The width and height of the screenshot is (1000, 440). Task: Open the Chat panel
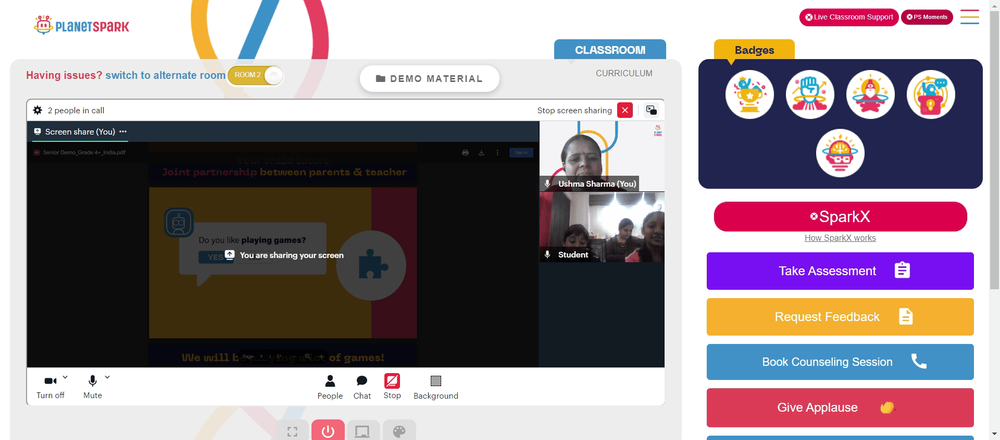[362, 388]
